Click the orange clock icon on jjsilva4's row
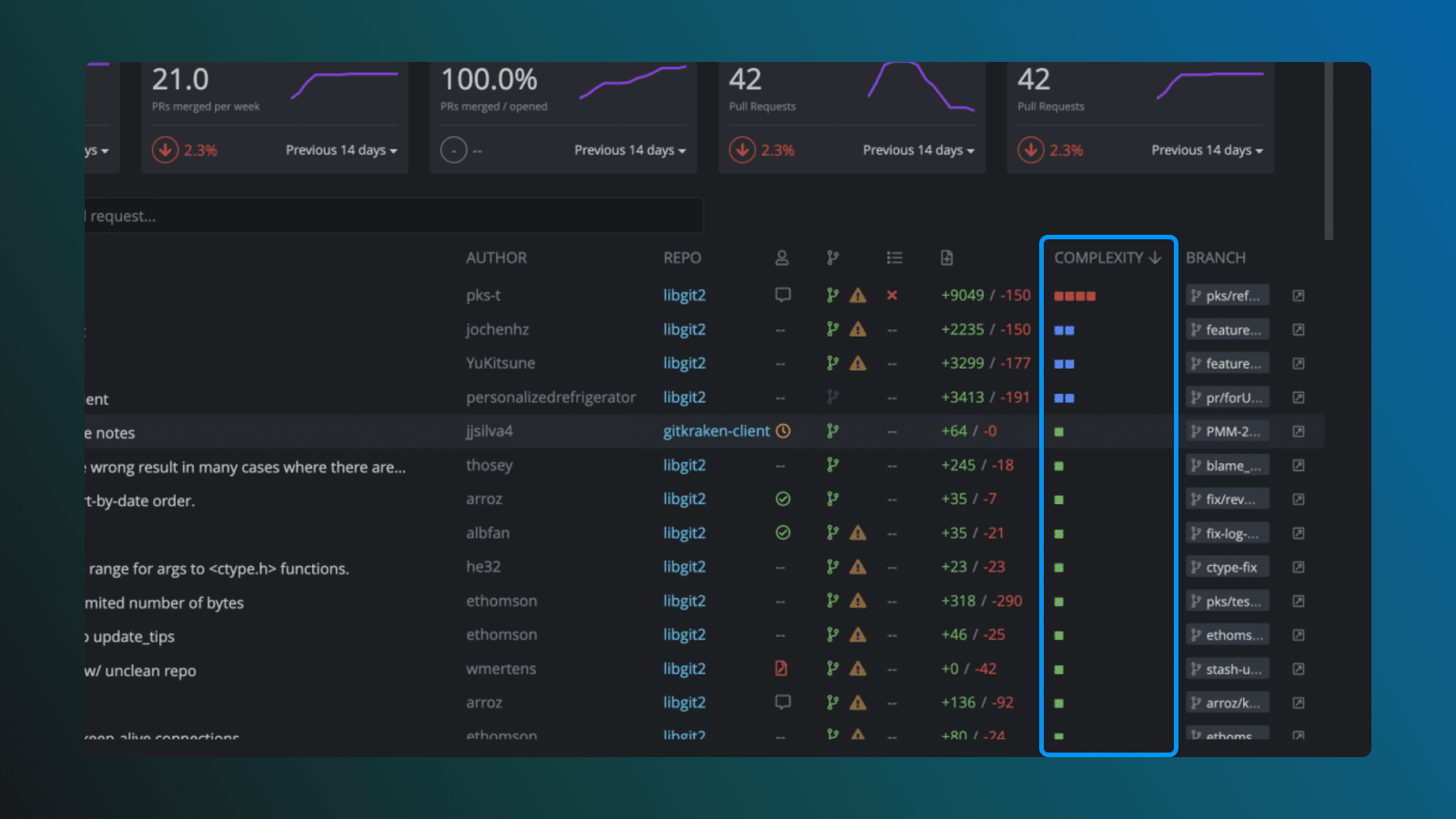 point(783,430)
